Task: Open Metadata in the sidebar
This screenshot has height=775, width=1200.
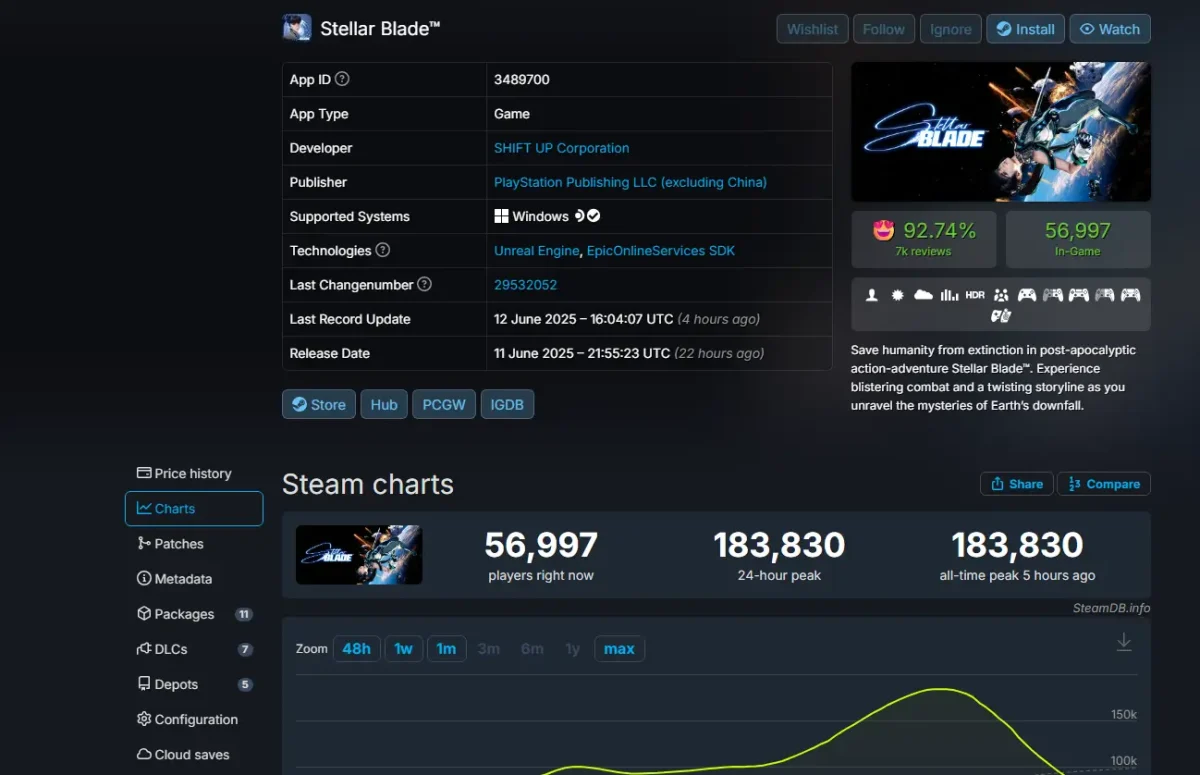Action: point(193,579)
